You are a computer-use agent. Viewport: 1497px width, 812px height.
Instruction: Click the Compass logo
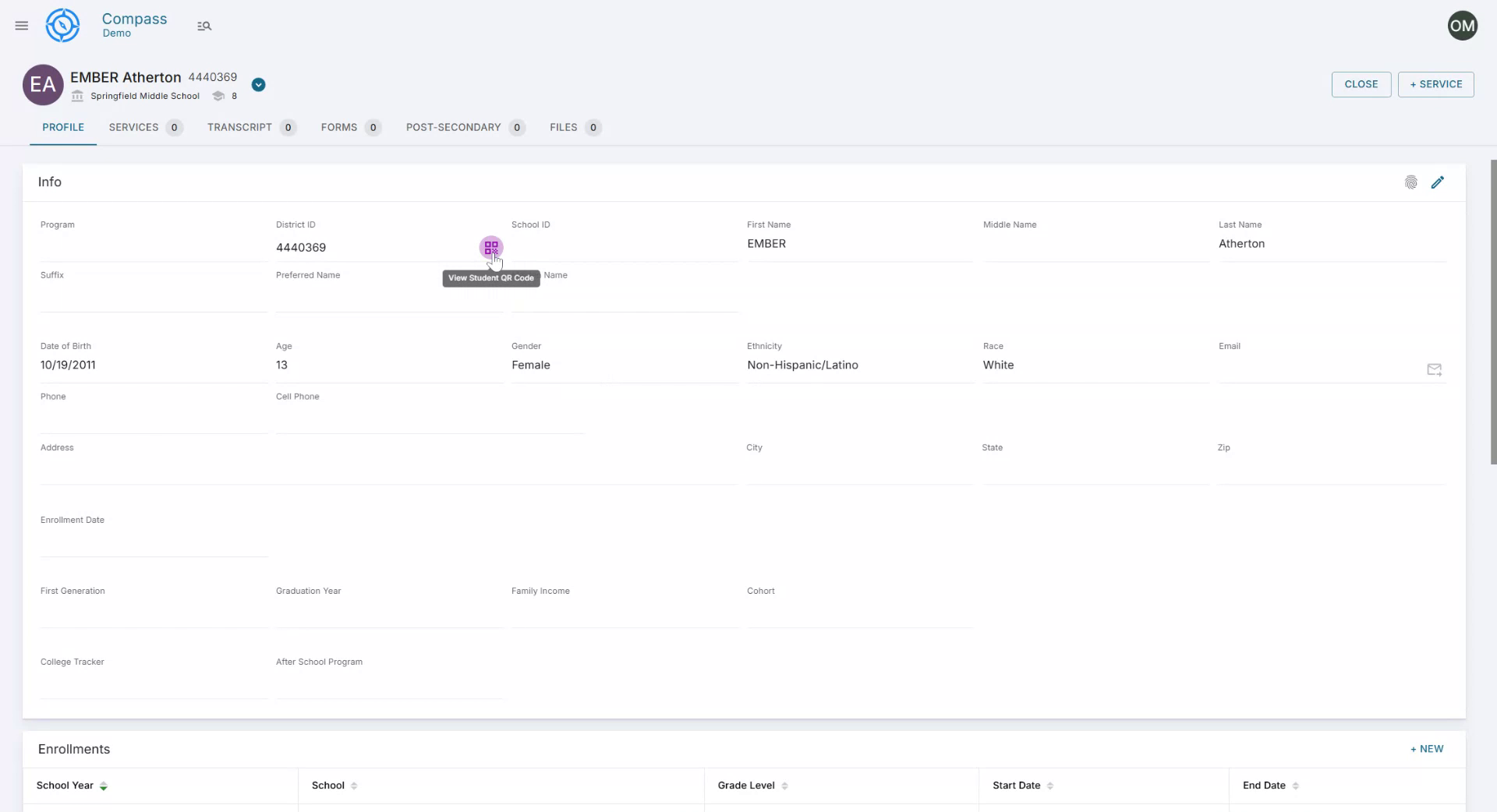62,25
